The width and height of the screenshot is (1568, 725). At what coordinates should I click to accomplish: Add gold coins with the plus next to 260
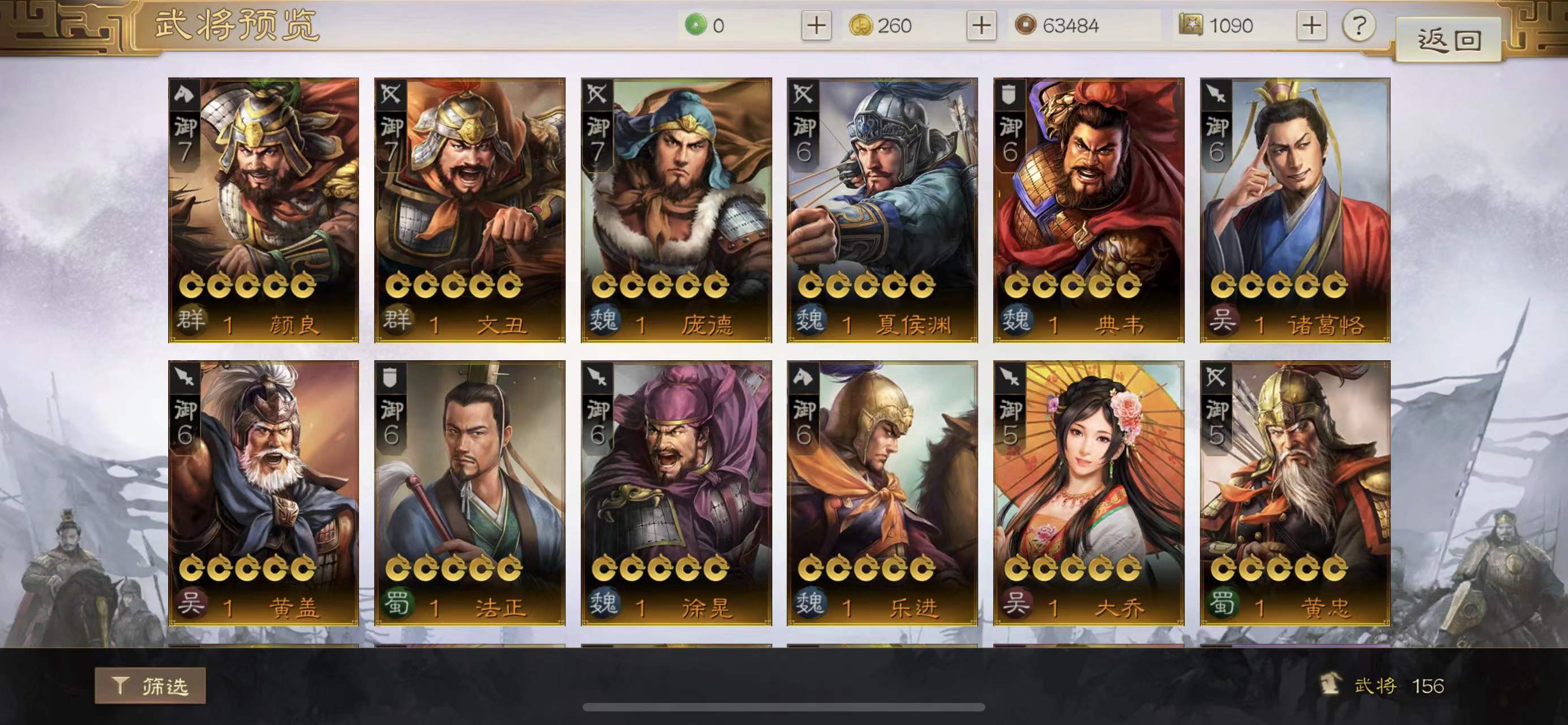pyautogui.click(x=981, y=25)
